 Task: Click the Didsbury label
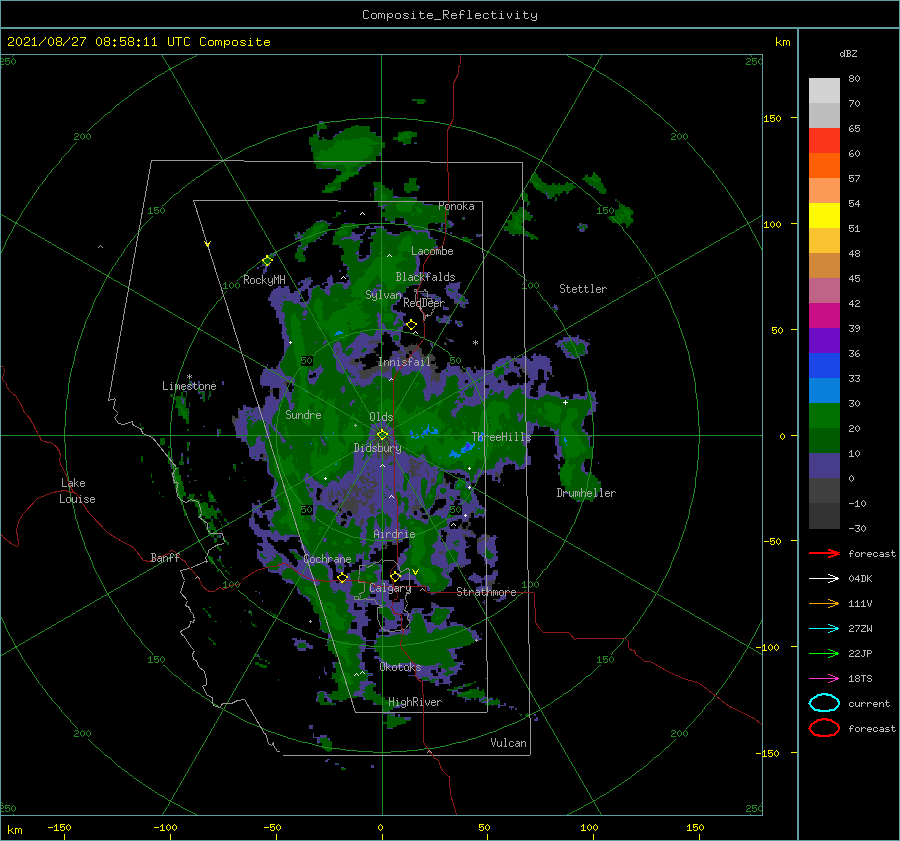(378, 448)
